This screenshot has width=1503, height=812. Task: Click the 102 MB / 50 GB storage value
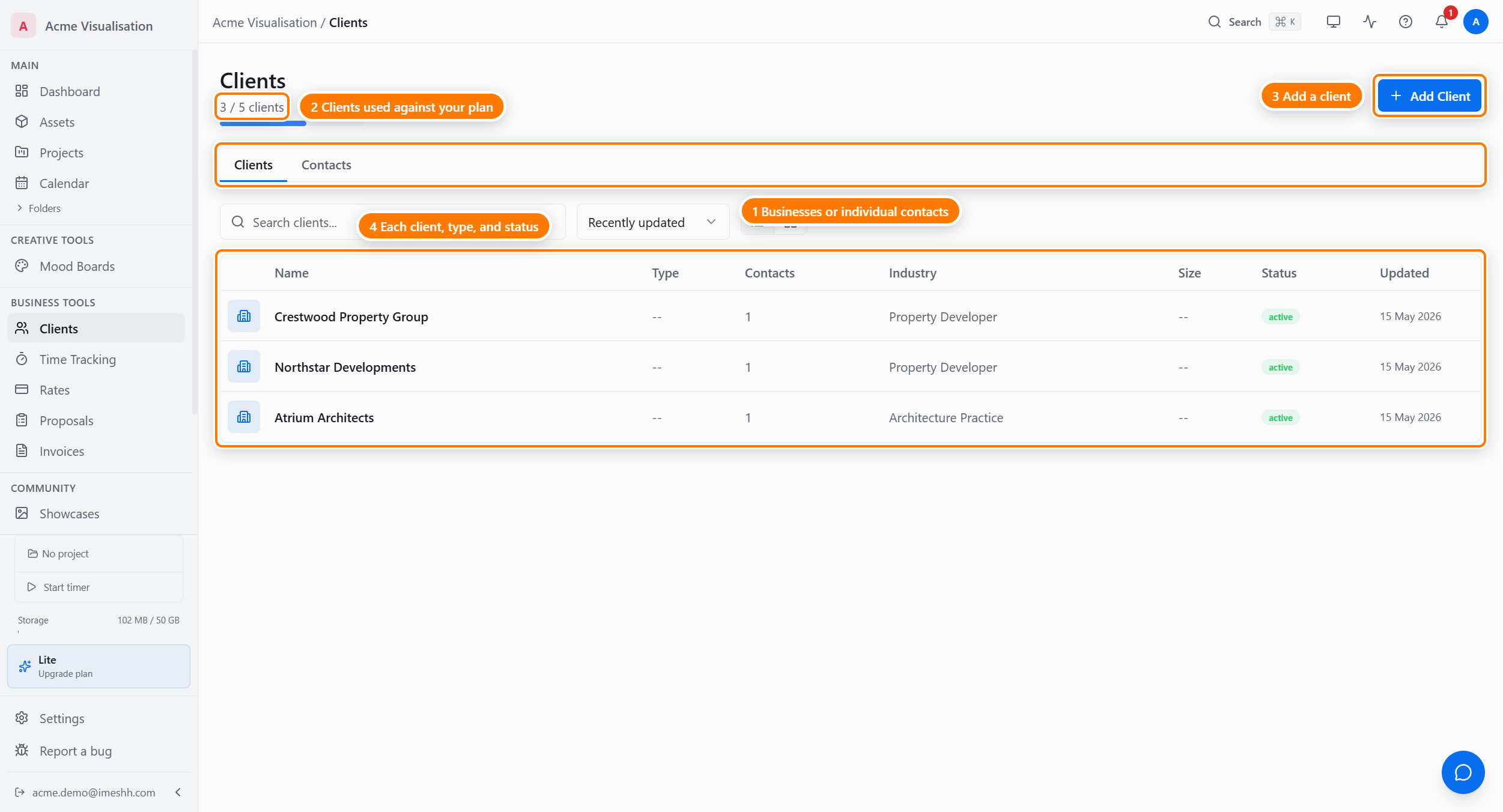148,620
